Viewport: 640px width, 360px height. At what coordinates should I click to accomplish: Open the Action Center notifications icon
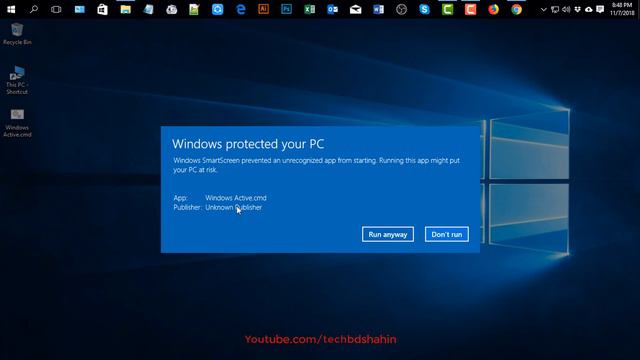[x=600, y=9]
